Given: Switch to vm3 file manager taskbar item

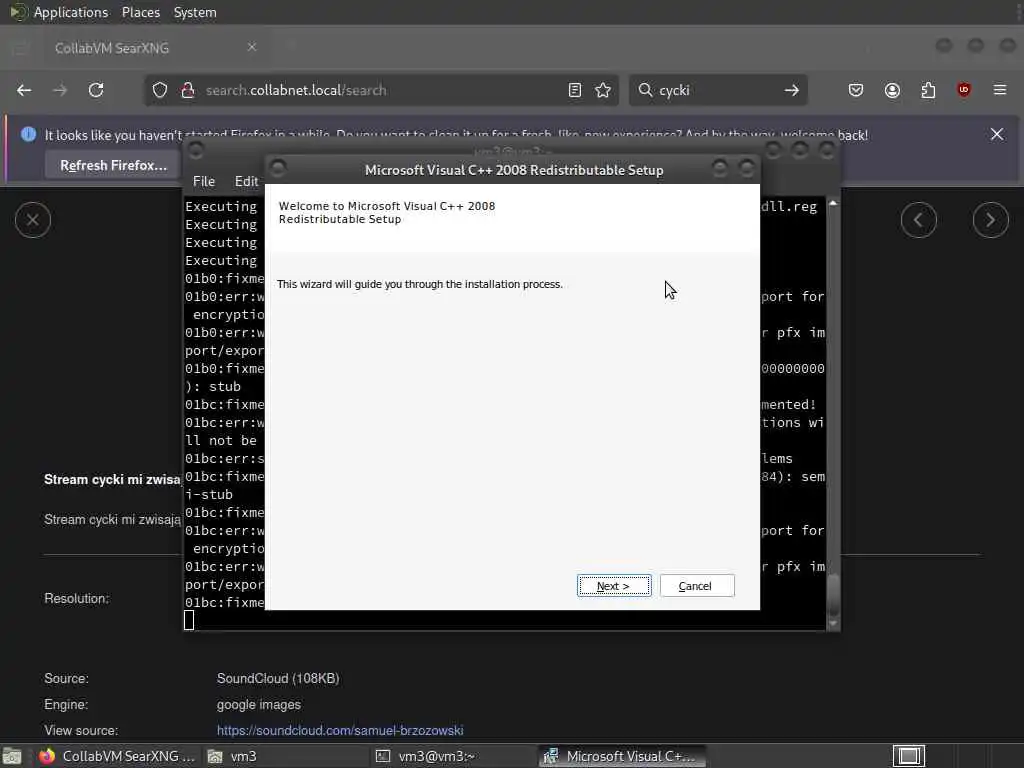Looking at the screenshot, I should (x=285, y=756).
